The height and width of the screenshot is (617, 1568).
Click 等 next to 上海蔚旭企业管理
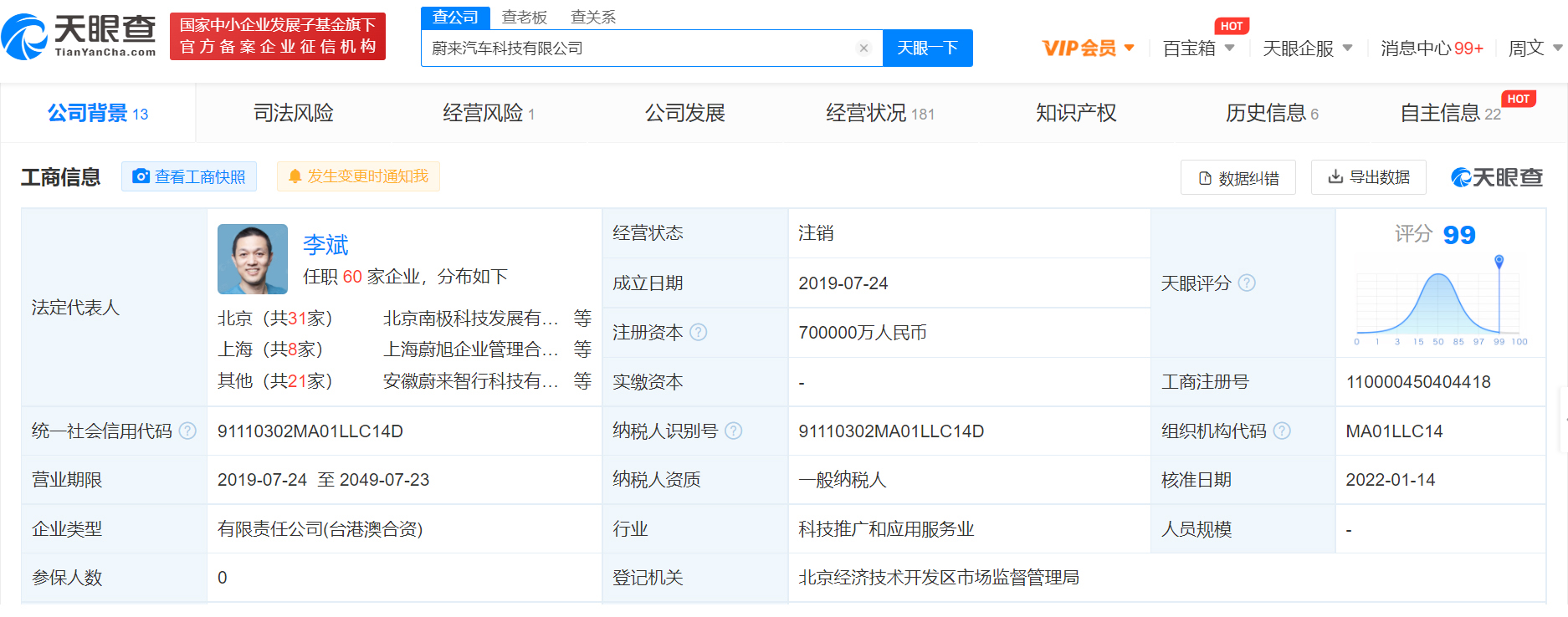[x=582, y=349]
